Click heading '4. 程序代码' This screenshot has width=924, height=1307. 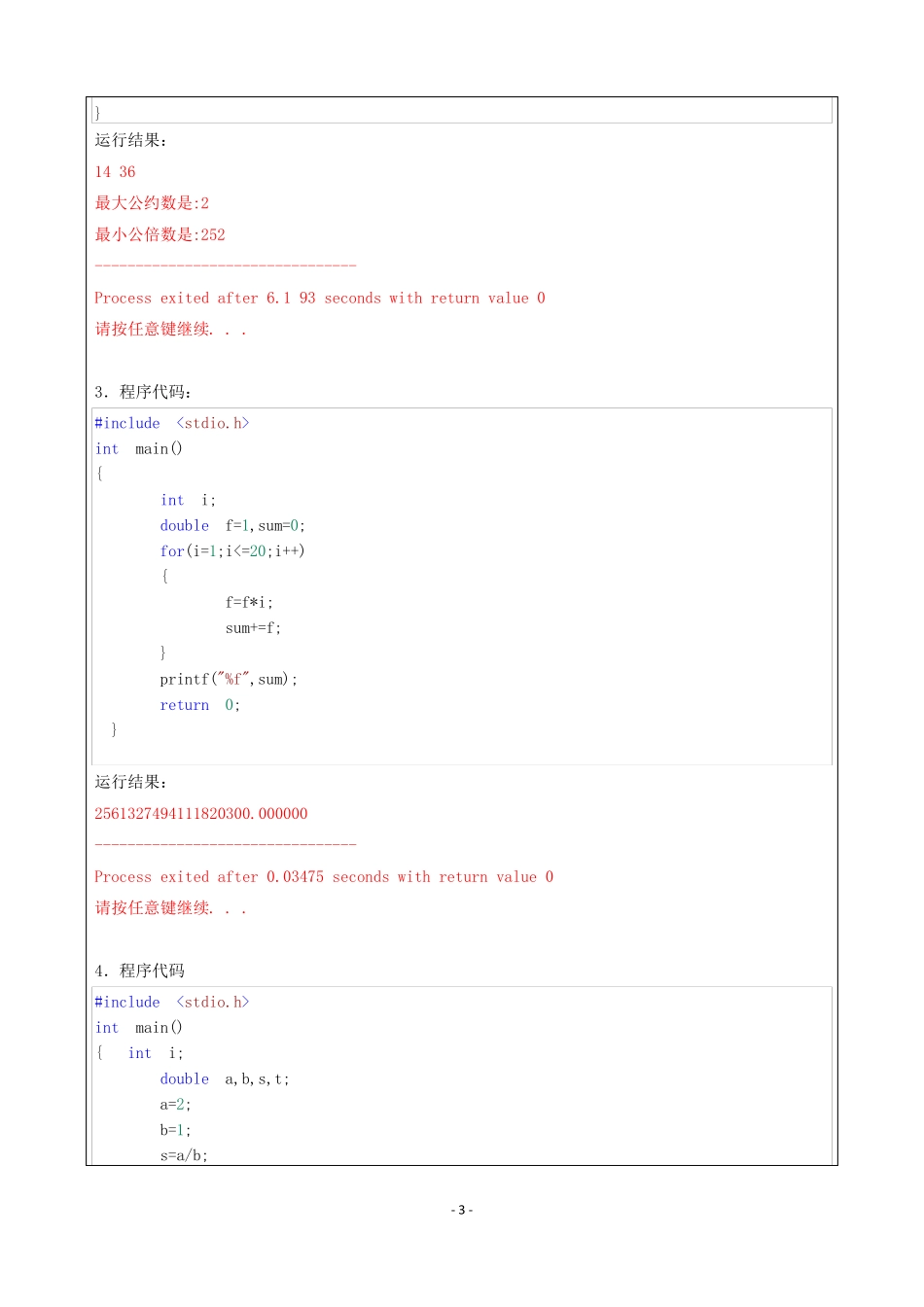click(139, 971)
